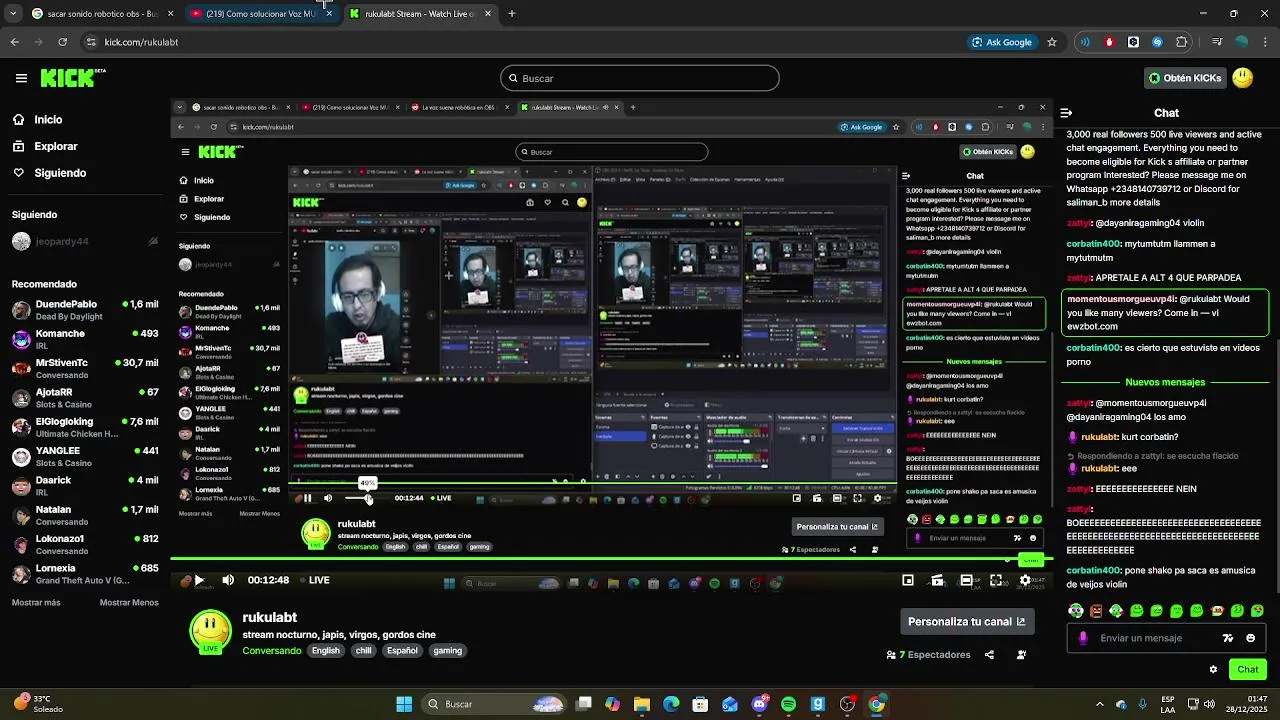The height and width of the screenshot is (720, 1280).
Task: Collapse the chat panel with the arrow icon
Action: coord(1066,113)
